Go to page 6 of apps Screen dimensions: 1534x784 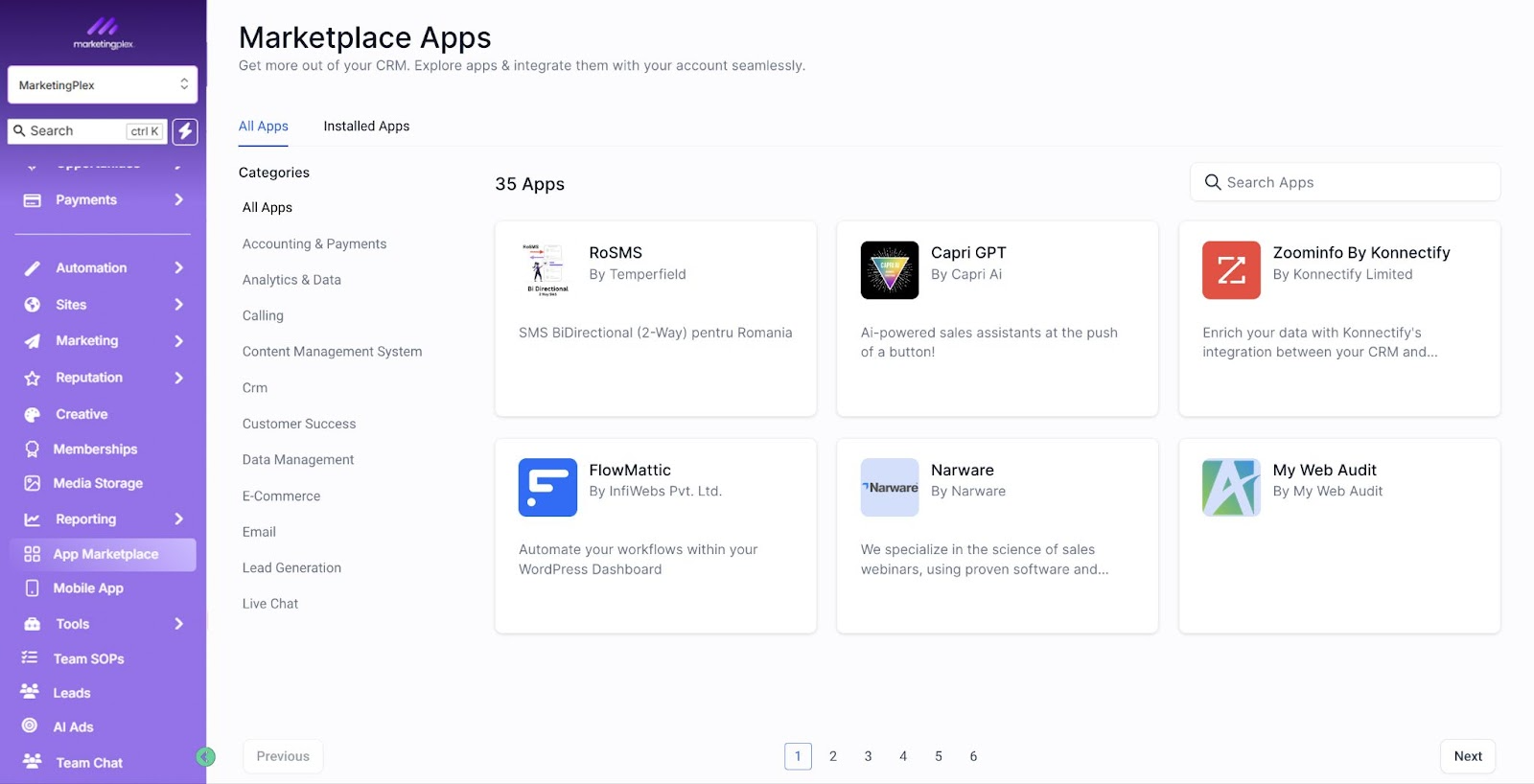(973, 756)
